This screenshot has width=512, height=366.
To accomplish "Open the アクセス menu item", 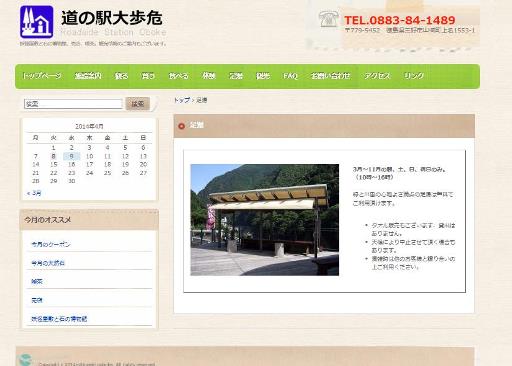I will [377, 76].
